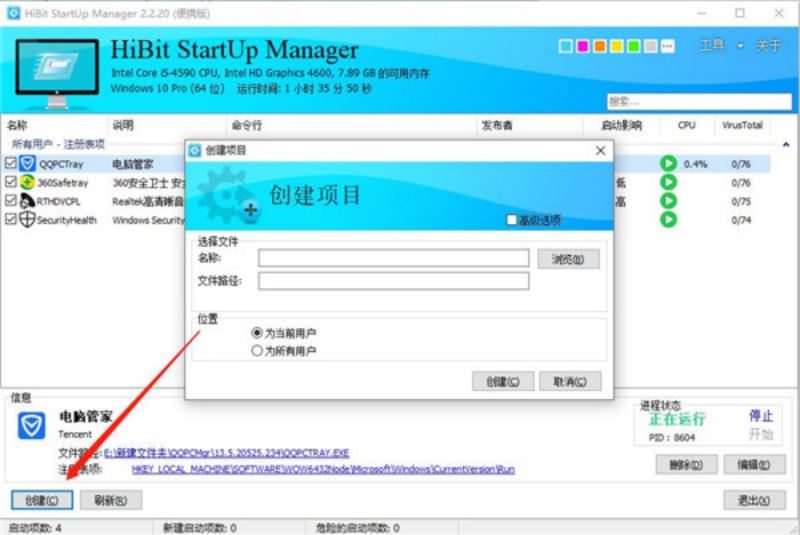
Task: Click the 创建 button in main window bottom
Action: coord(42,500)
